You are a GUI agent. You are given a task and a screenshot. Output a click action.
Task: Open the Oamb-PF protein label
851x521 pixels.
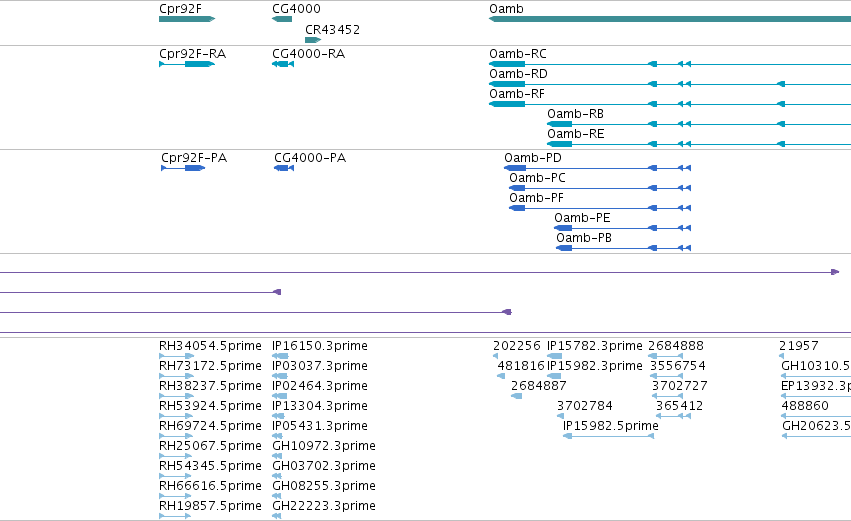[x=536, y=198]
